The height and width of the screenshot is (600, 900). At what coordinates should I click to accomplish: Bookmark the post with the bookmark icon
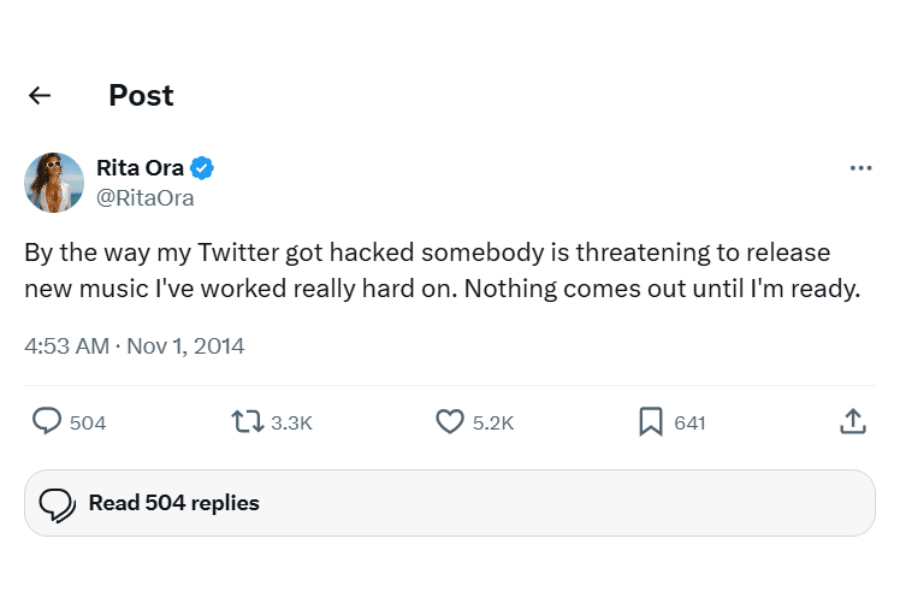coord(650,422)
